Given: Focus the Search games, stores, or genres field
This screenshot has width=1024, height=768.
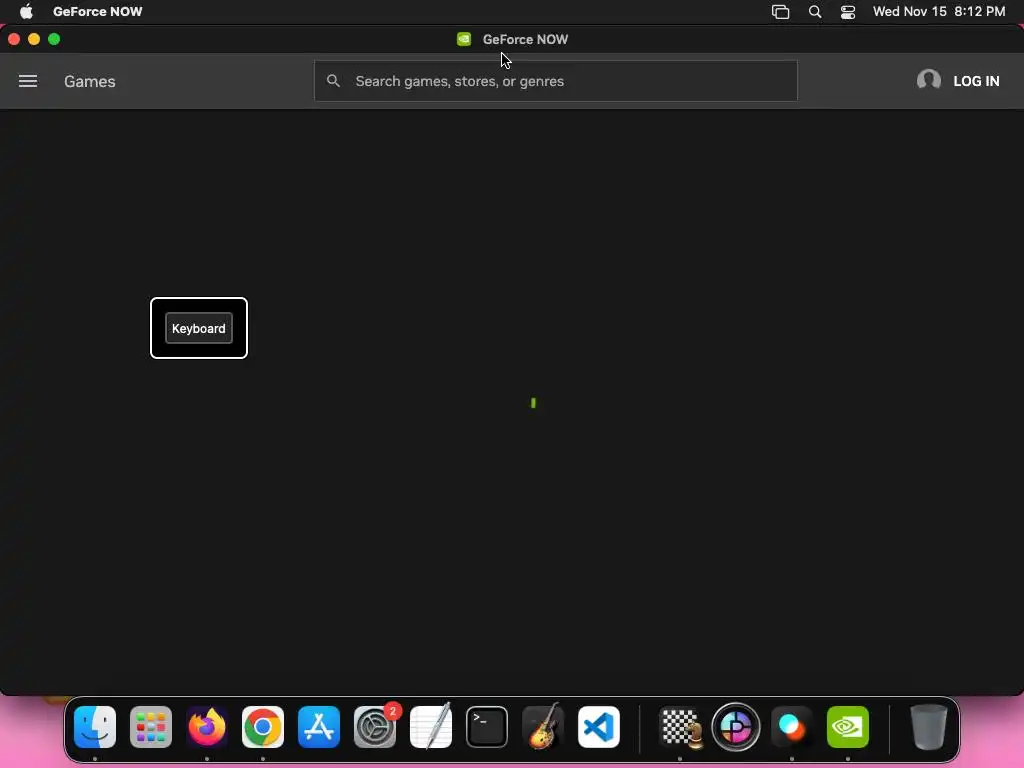Looking at the screenshot, I should click(x=556, y=81).
